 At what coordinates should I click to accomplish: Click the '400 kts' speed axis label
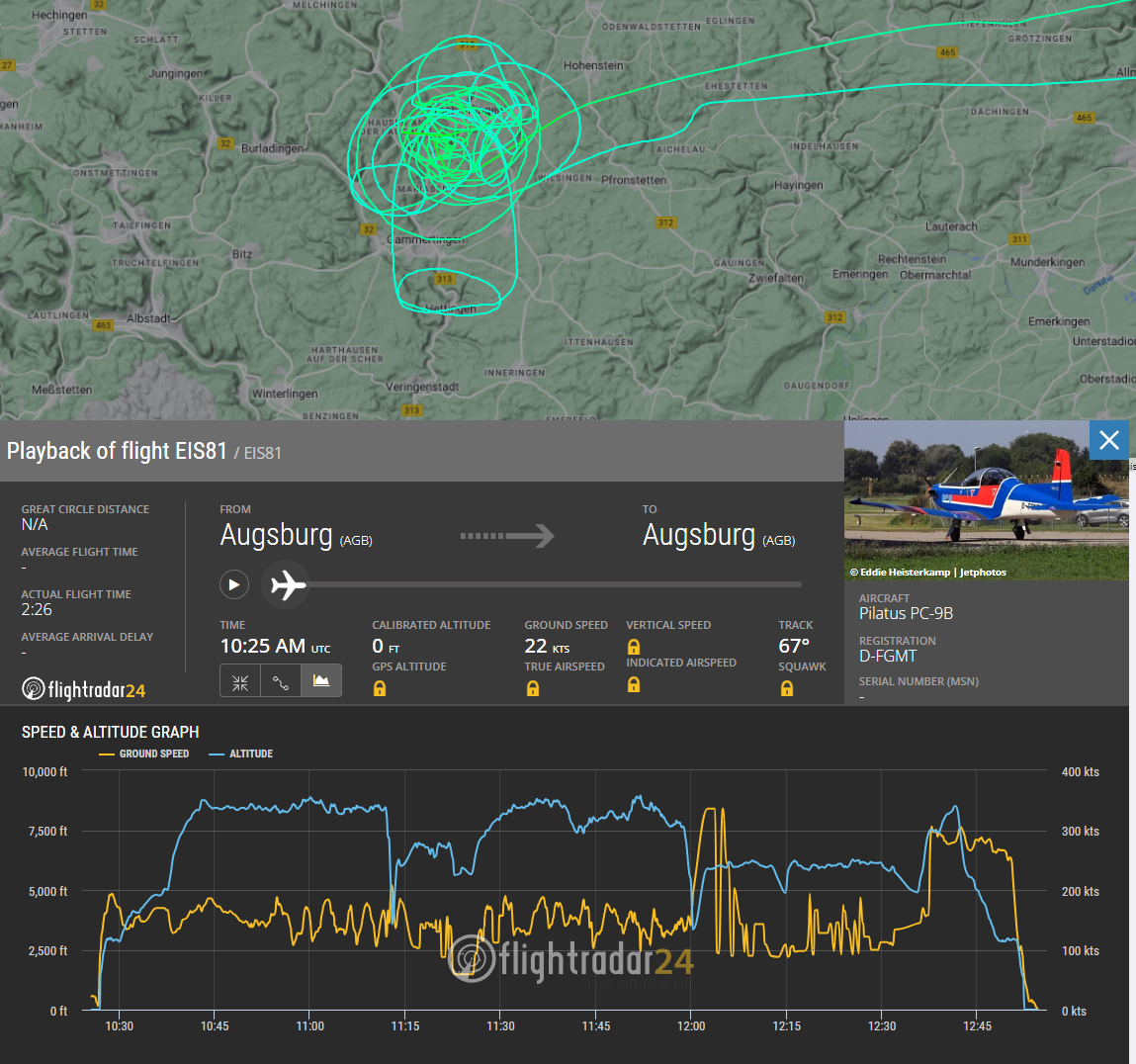pos(1081,772)
